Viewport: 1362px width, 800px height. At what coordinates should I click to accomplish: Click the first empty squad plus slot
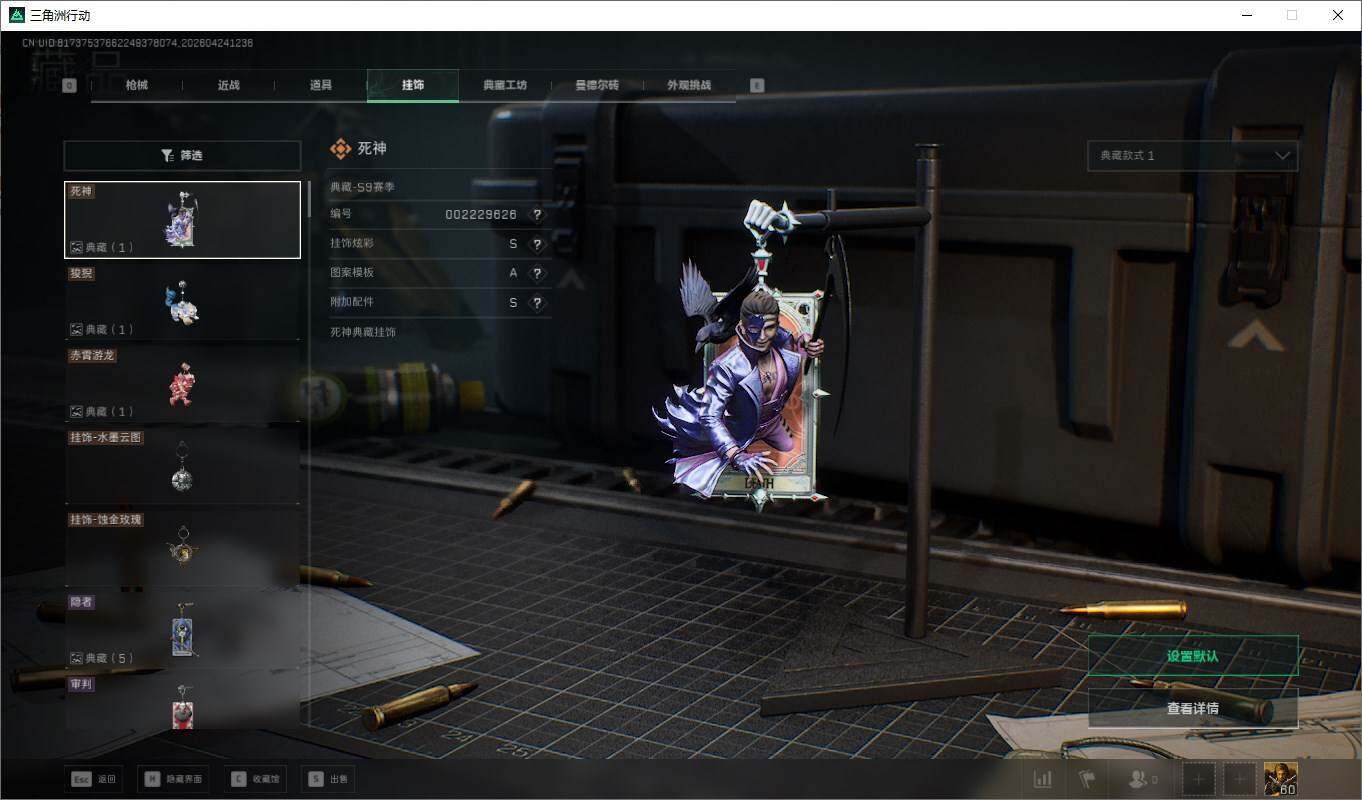click(1199, 779)
